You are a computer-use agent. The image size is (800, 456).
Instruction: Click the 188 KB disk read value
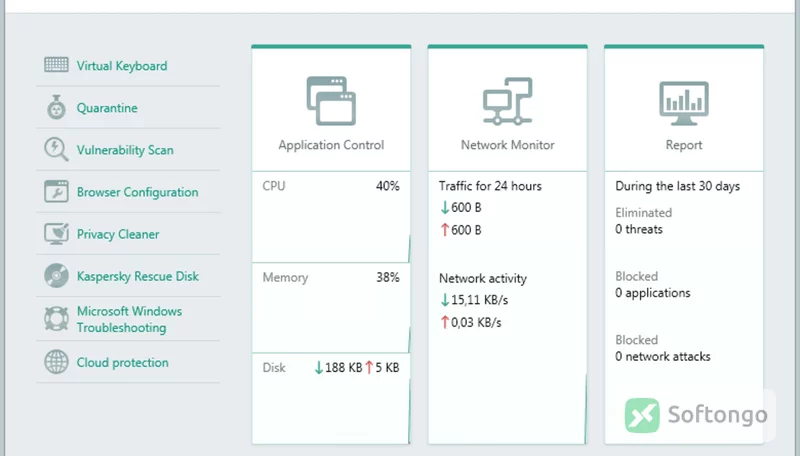pos(343,368)
